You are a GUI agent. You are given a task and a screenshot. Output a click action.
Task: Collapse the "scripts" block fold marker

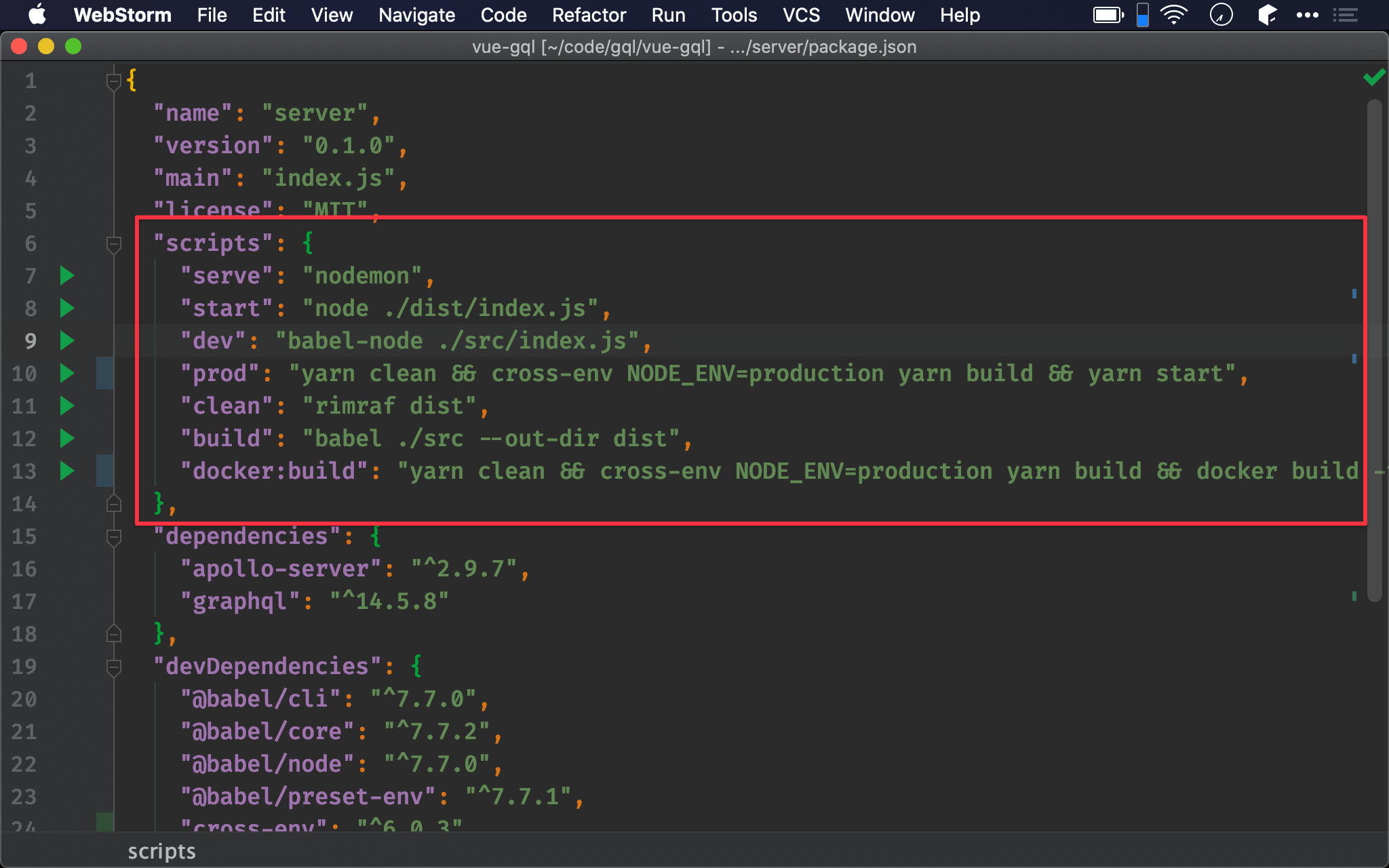pyautogui.click(x=114, y=244)
